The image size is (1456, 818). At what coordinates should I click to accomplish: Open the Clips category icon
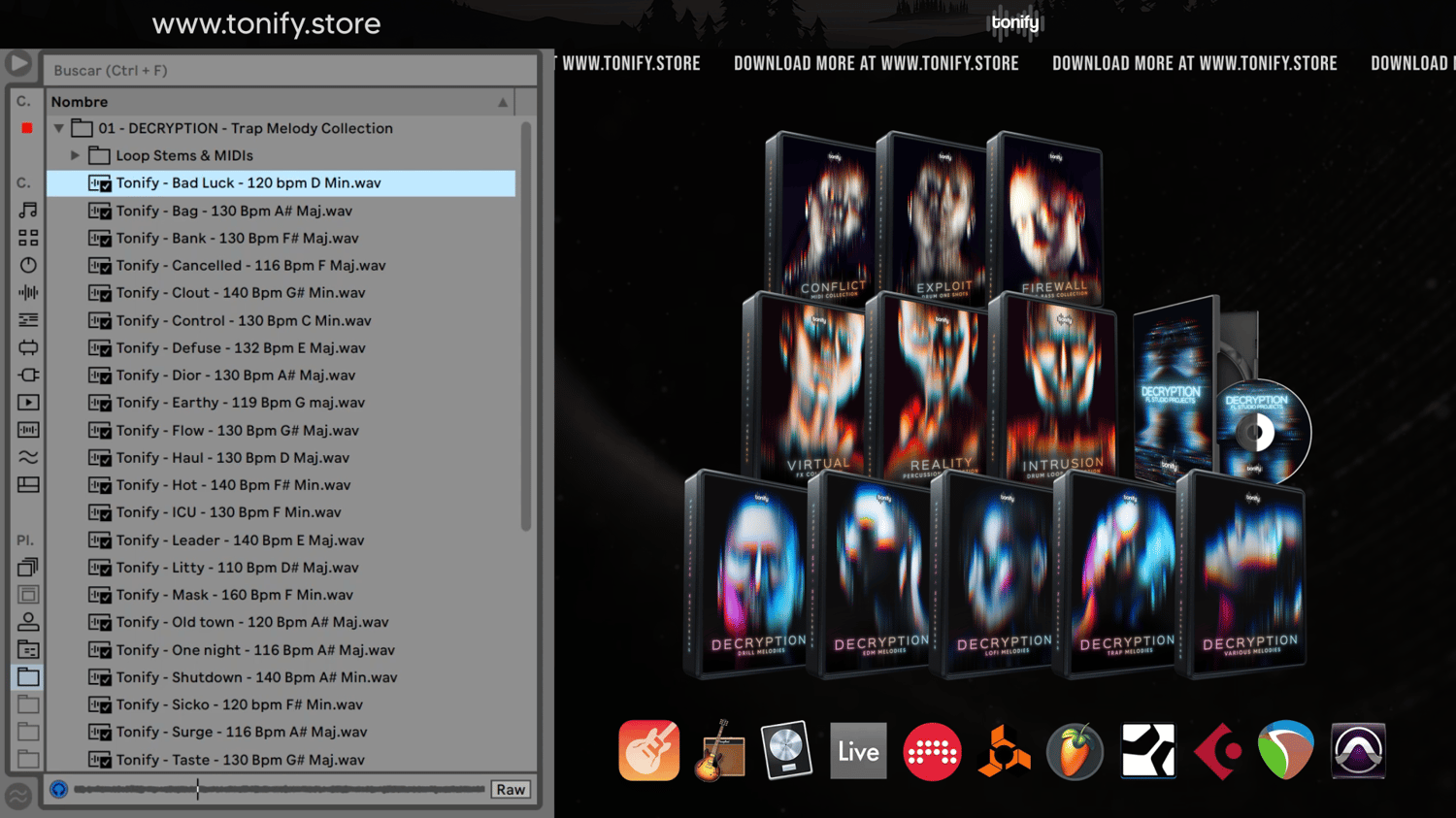coord(28,402)
